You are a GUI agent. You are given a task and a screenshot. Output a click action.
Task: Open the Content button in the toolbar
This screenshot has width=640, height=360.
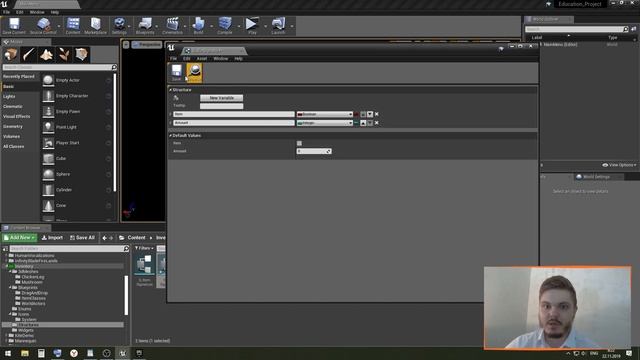73,26
